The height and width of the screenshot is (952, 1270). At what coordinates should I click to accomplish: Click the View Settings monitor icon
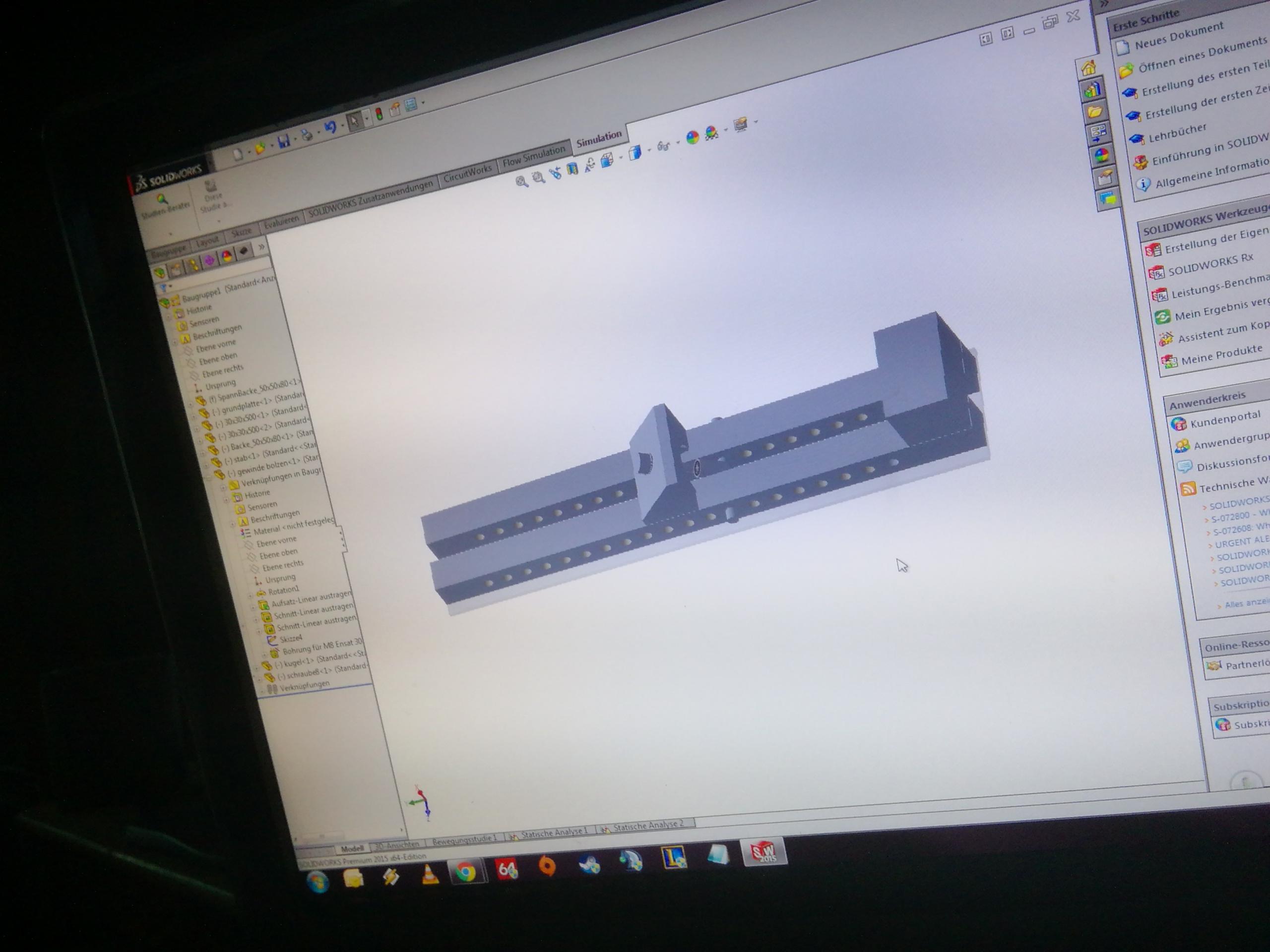(740, 124)
